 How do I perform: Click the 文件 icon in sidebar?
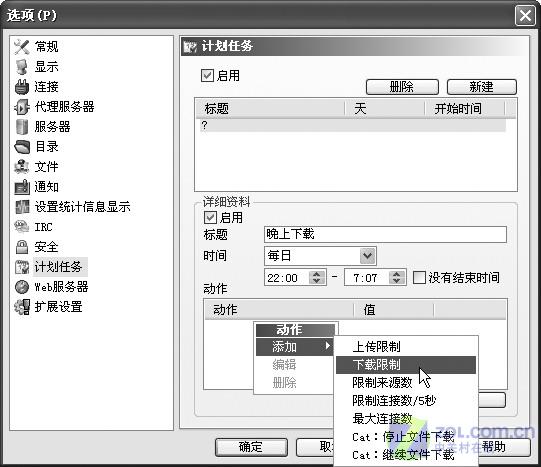point(21,167)
